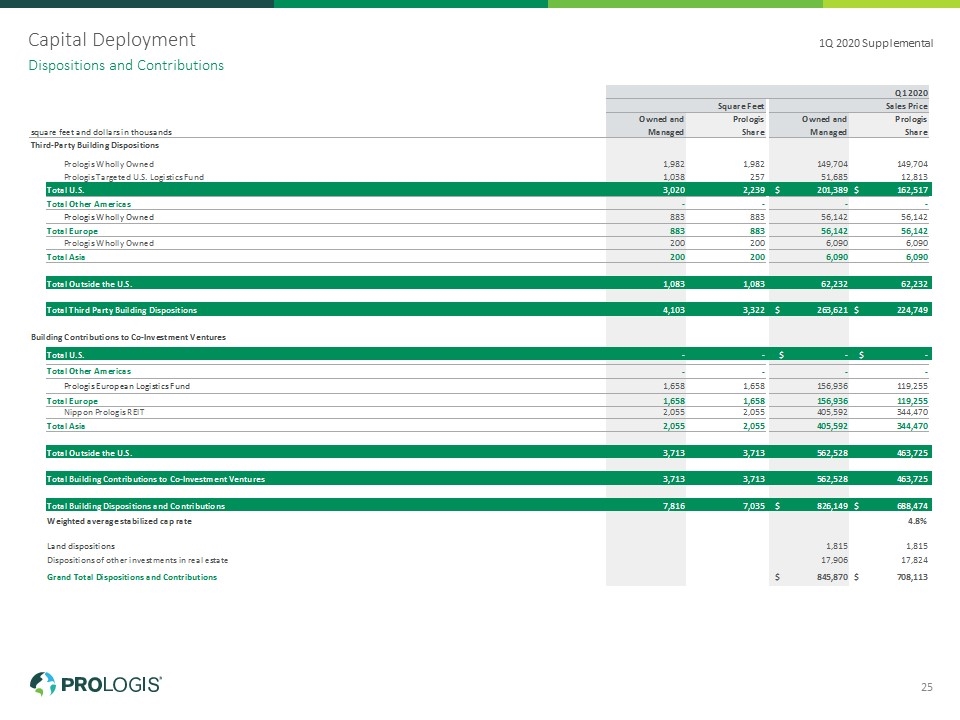Image resolution: width=960 pixels, height=720 pixels.
Task: Select the 17,824 other investments Prologis share
Action: pos(915,560)
